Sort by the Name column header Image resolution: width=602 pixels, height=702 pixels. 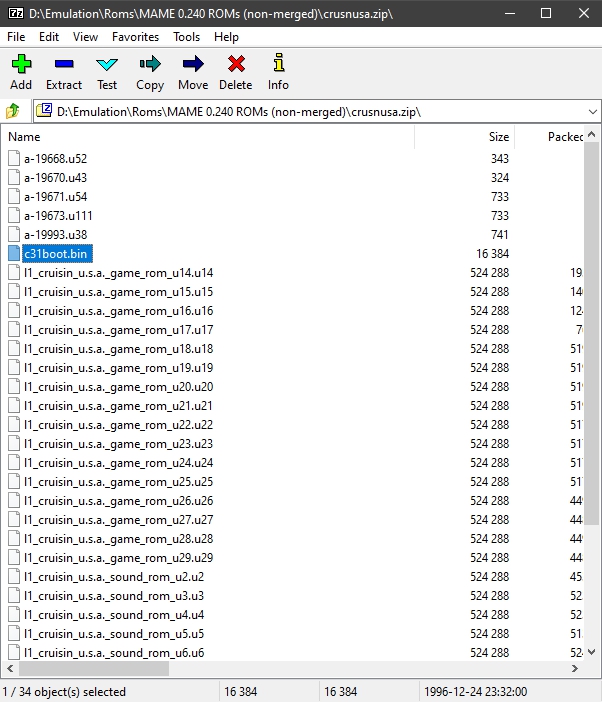(210, 137)
